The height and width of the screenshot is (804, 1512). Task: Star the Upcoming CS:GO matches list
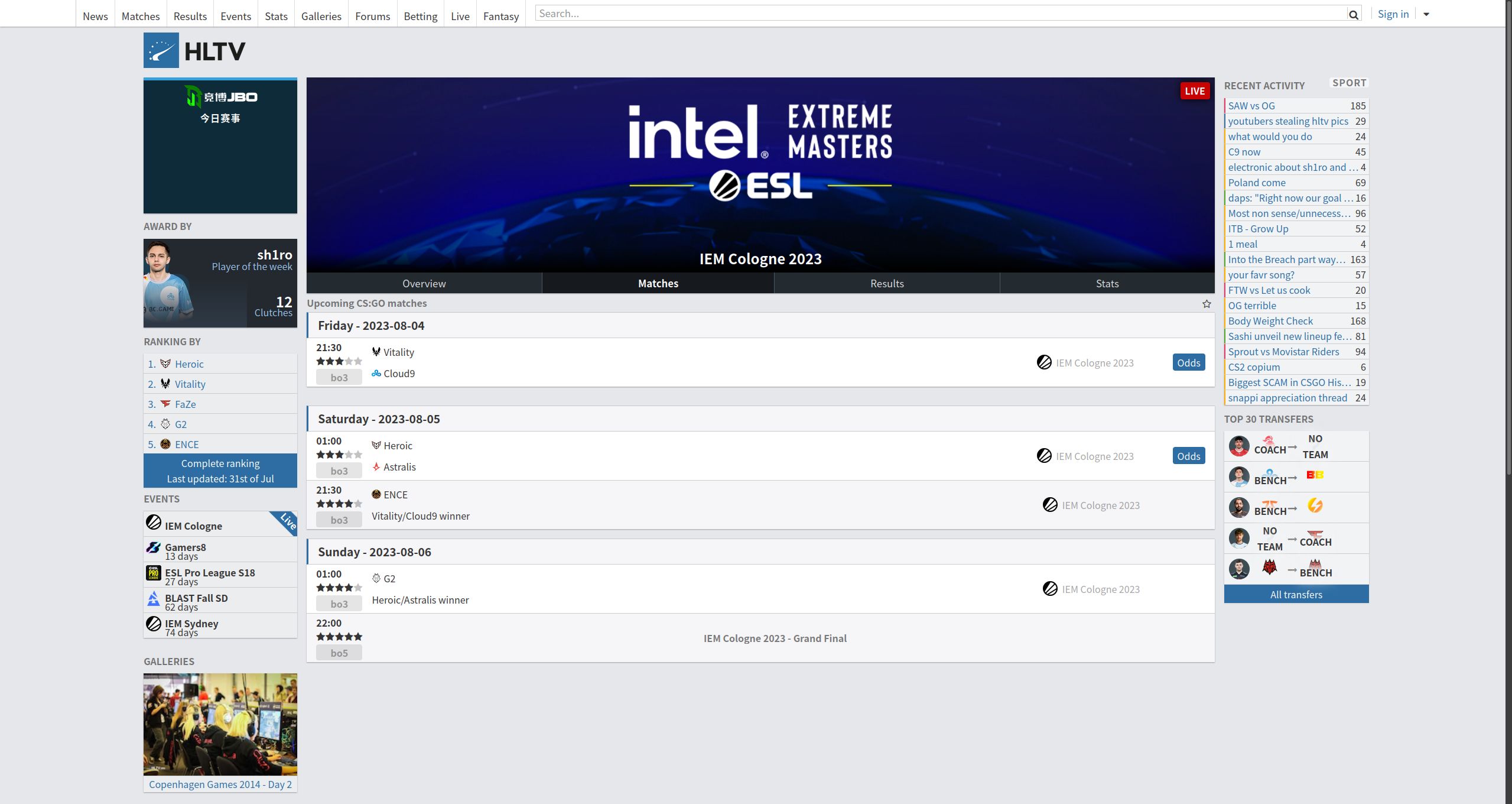[x=1206, y=303]
